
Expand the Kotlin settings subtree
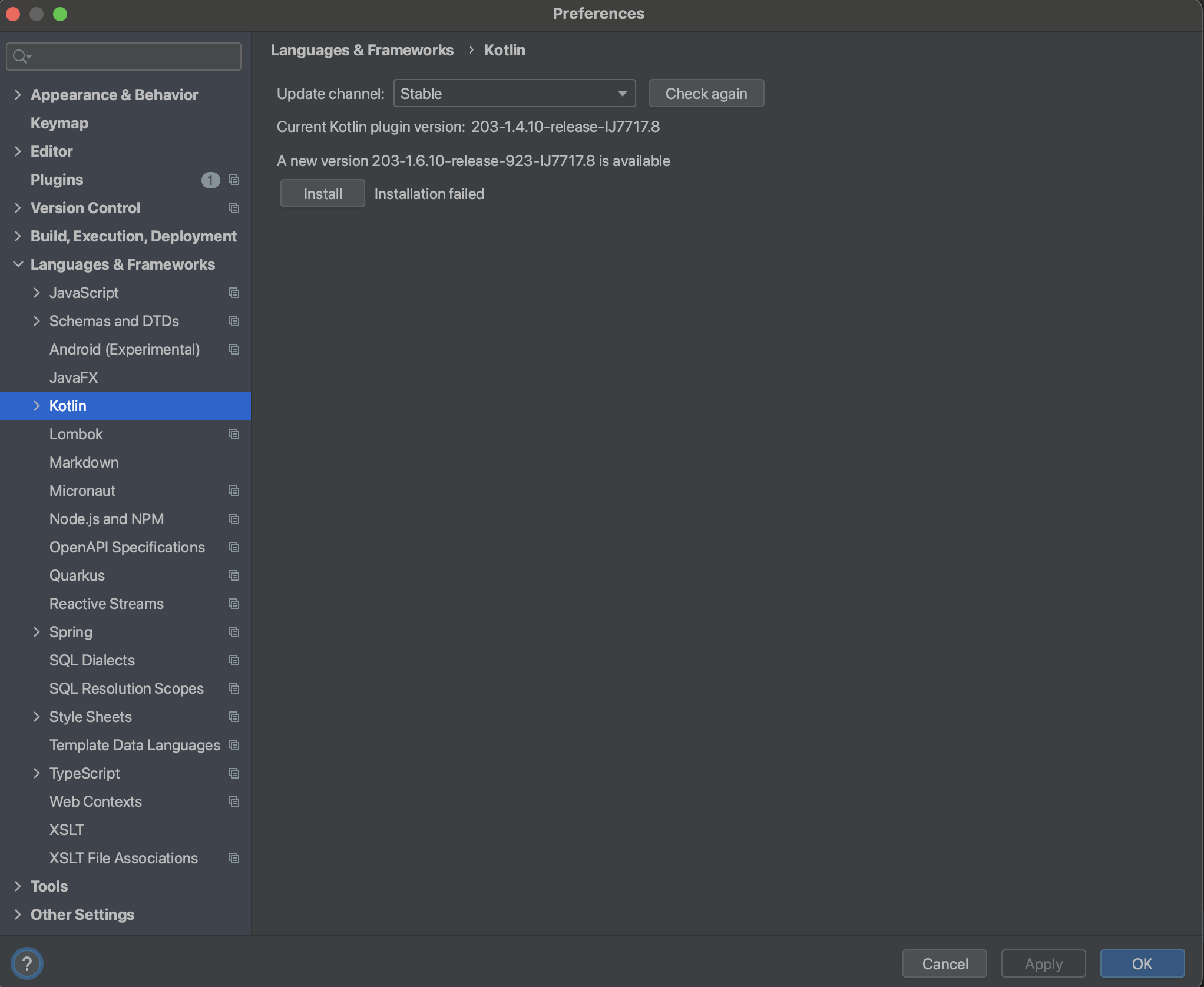click(x=37, y=406)
